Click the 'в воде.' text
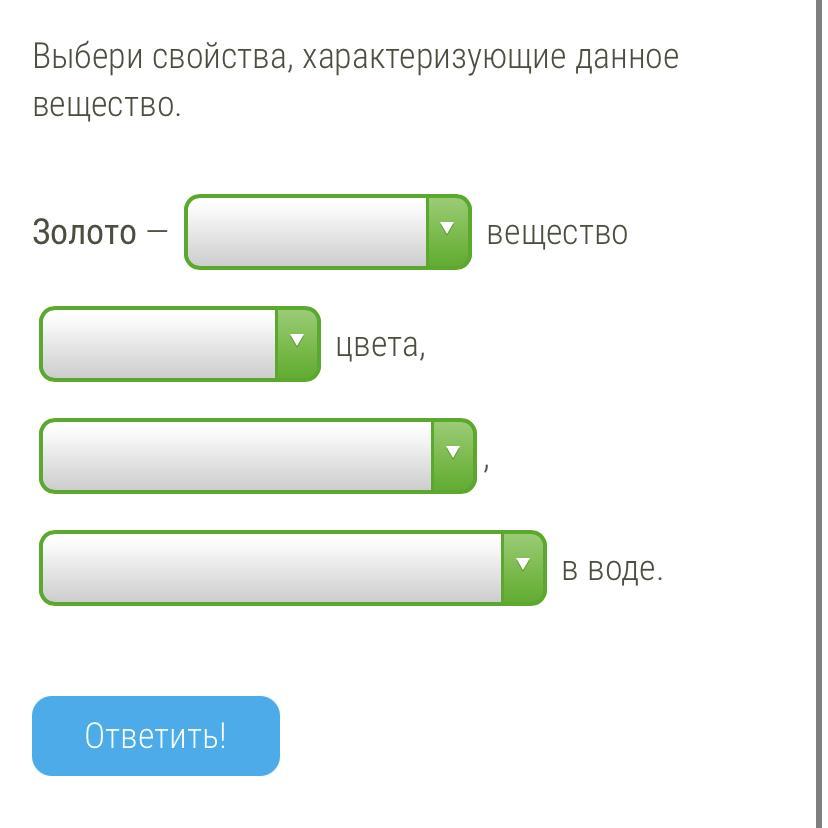 pos(612,569)
